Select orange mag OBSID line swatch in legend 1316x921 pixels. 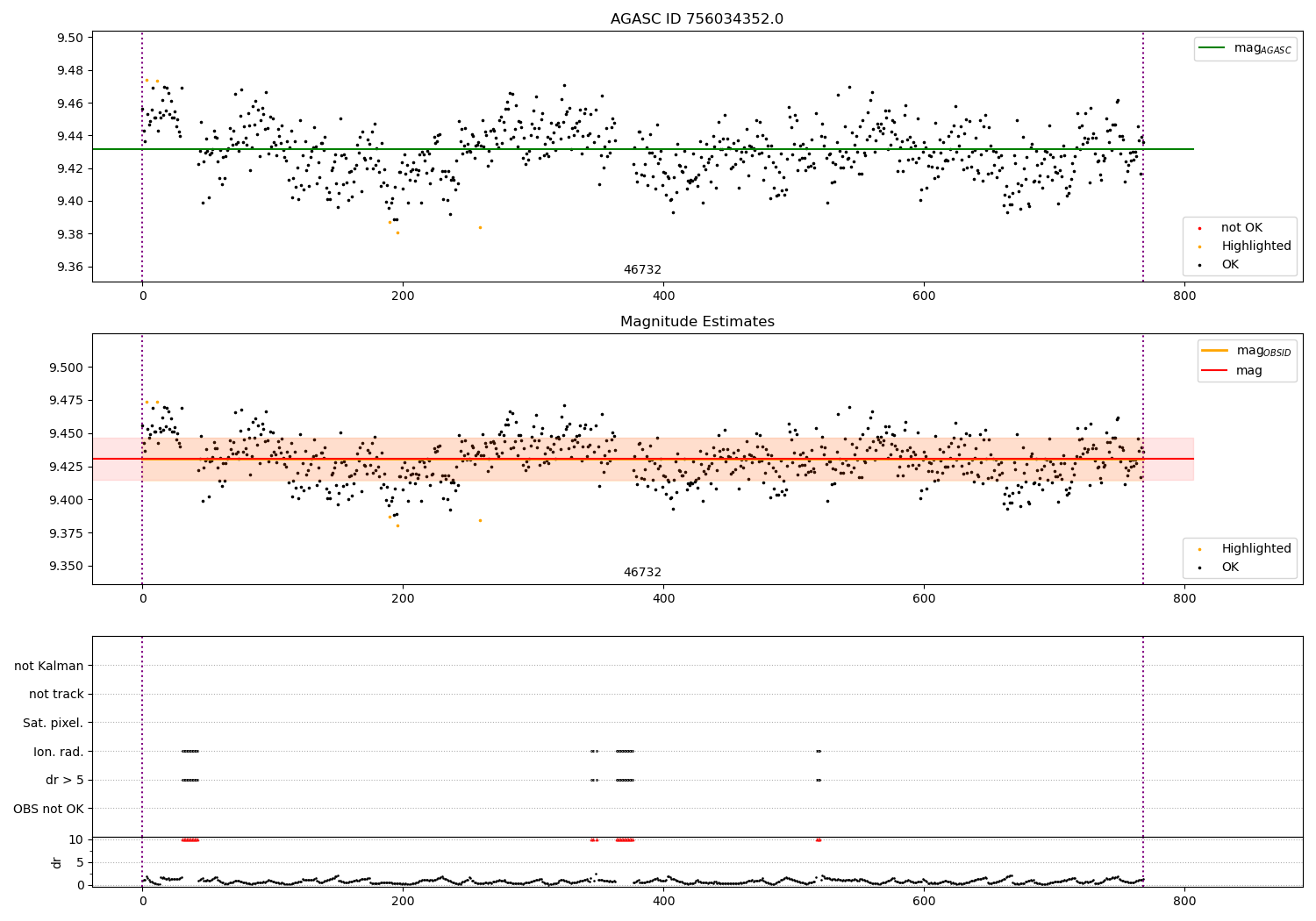[1215, 351]
